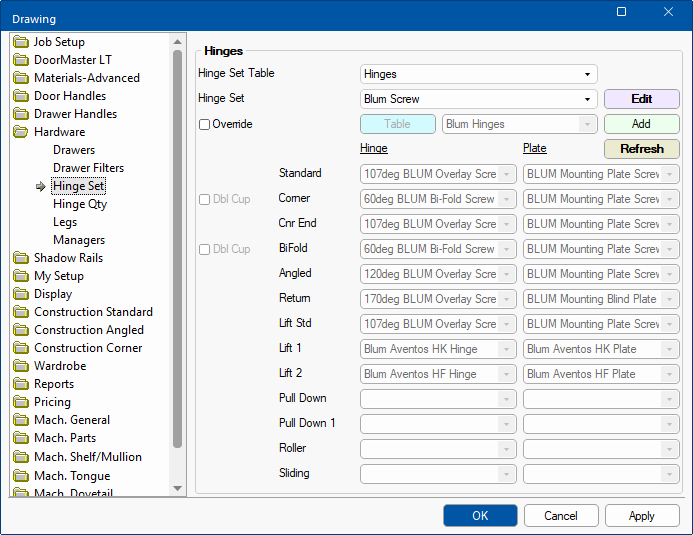The height and width of the screenshot is (535, 693).
Task: Maximize the Drawing dialog window
Action: coord(621,11)
